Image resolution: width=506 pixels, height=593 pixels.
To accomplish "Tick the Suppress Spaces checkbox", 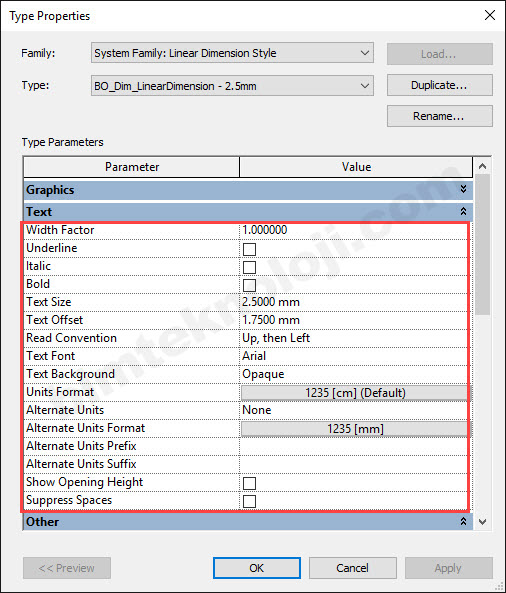I will (x=249, y=501).
